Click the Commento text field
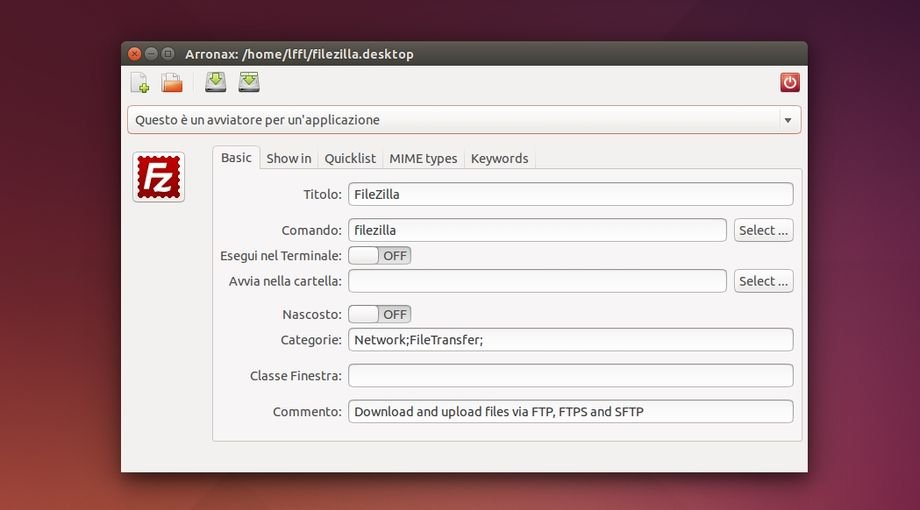920x510 pixels. 570,412
